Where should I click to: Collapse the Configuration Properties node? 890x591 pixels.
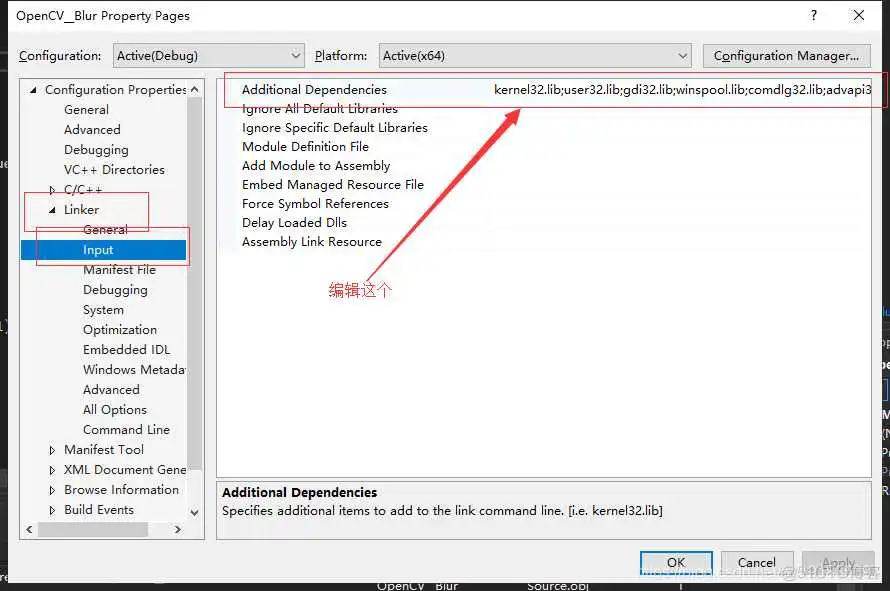(34, 90)
